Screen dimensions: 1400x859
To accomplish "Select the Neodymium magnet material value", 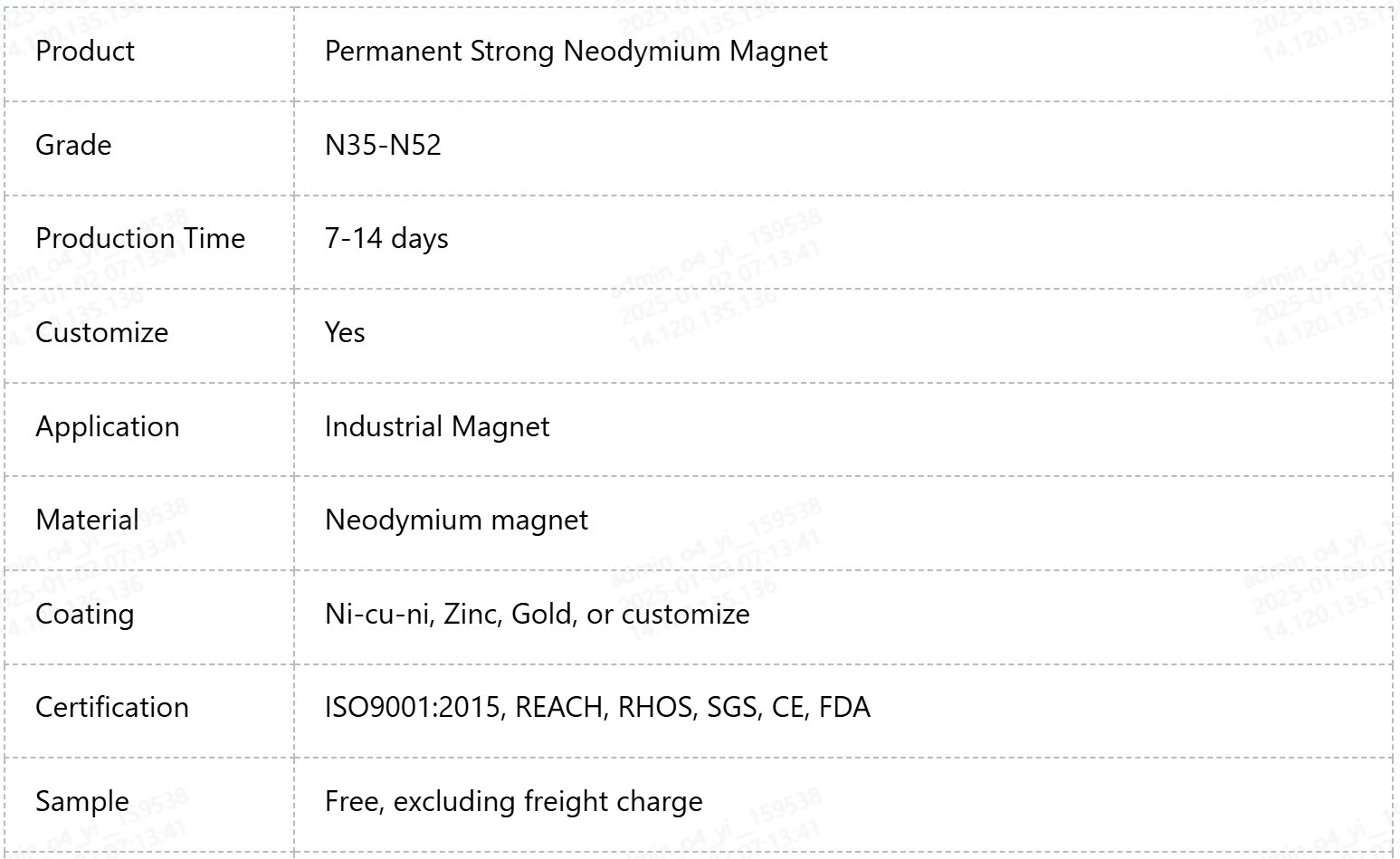I will [456, 520].
